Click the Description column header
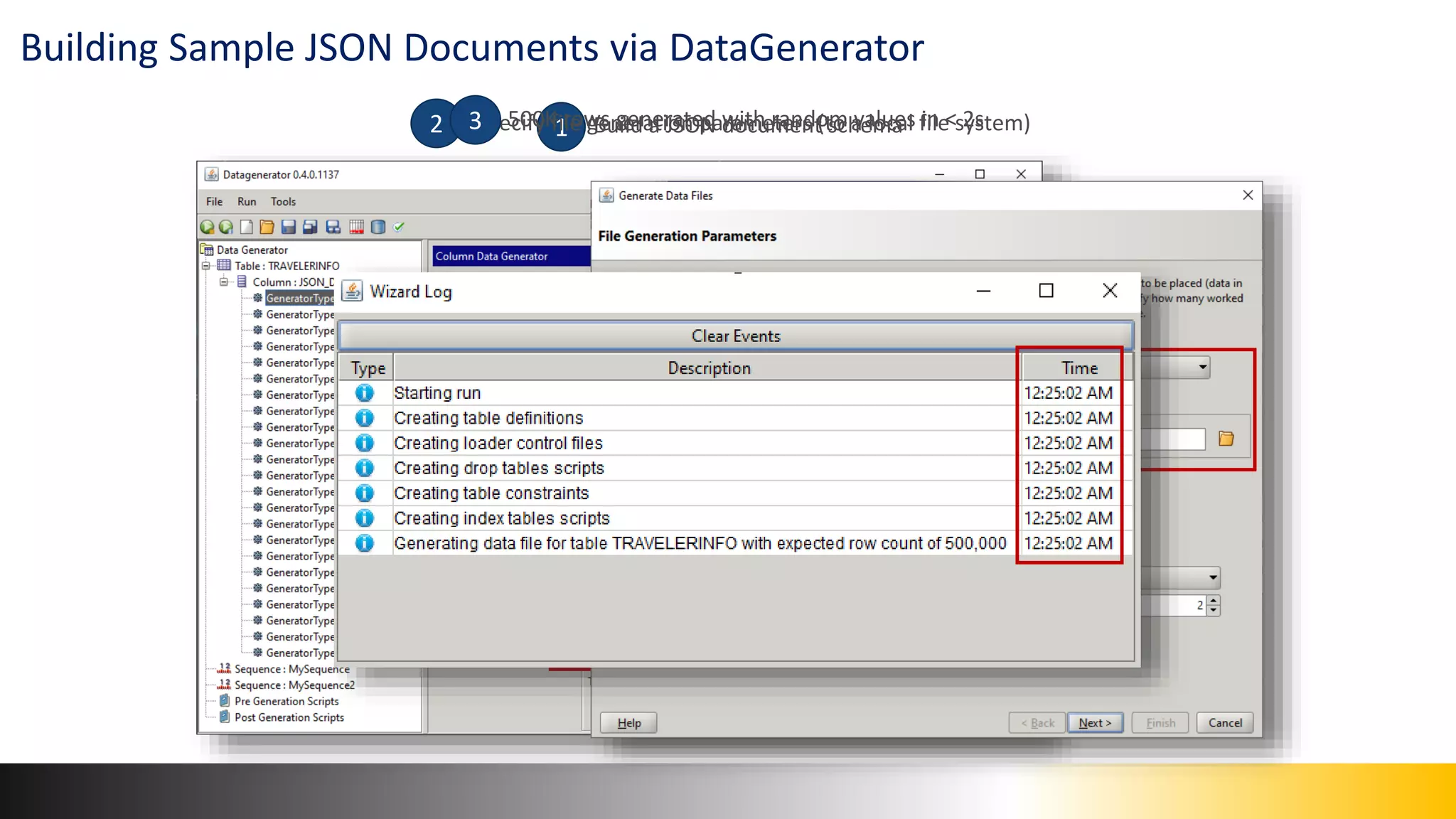 [708, 368]
